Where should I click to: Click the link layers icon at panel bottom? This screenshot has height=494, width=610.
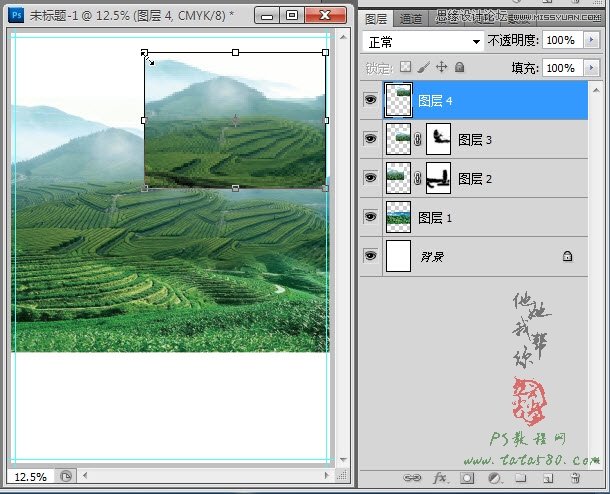412,478
